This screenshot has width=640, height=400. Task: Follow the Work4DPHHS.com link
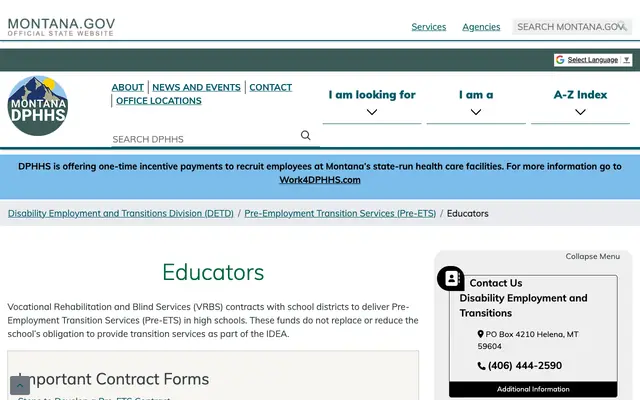pos(320,180)
